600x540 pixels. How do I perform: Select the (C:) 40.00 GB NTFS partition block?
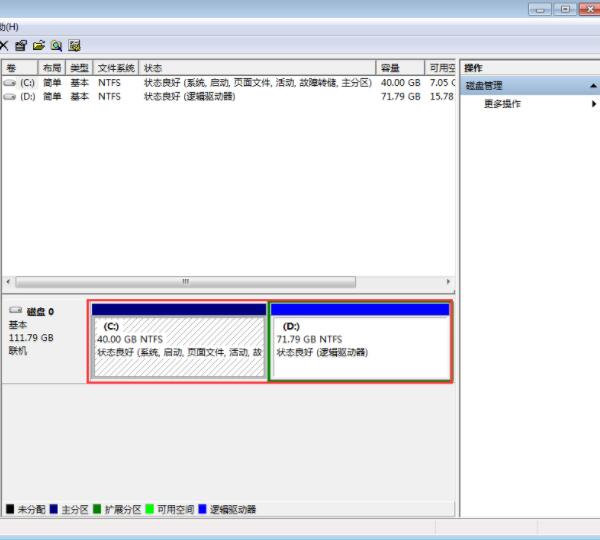179,341
